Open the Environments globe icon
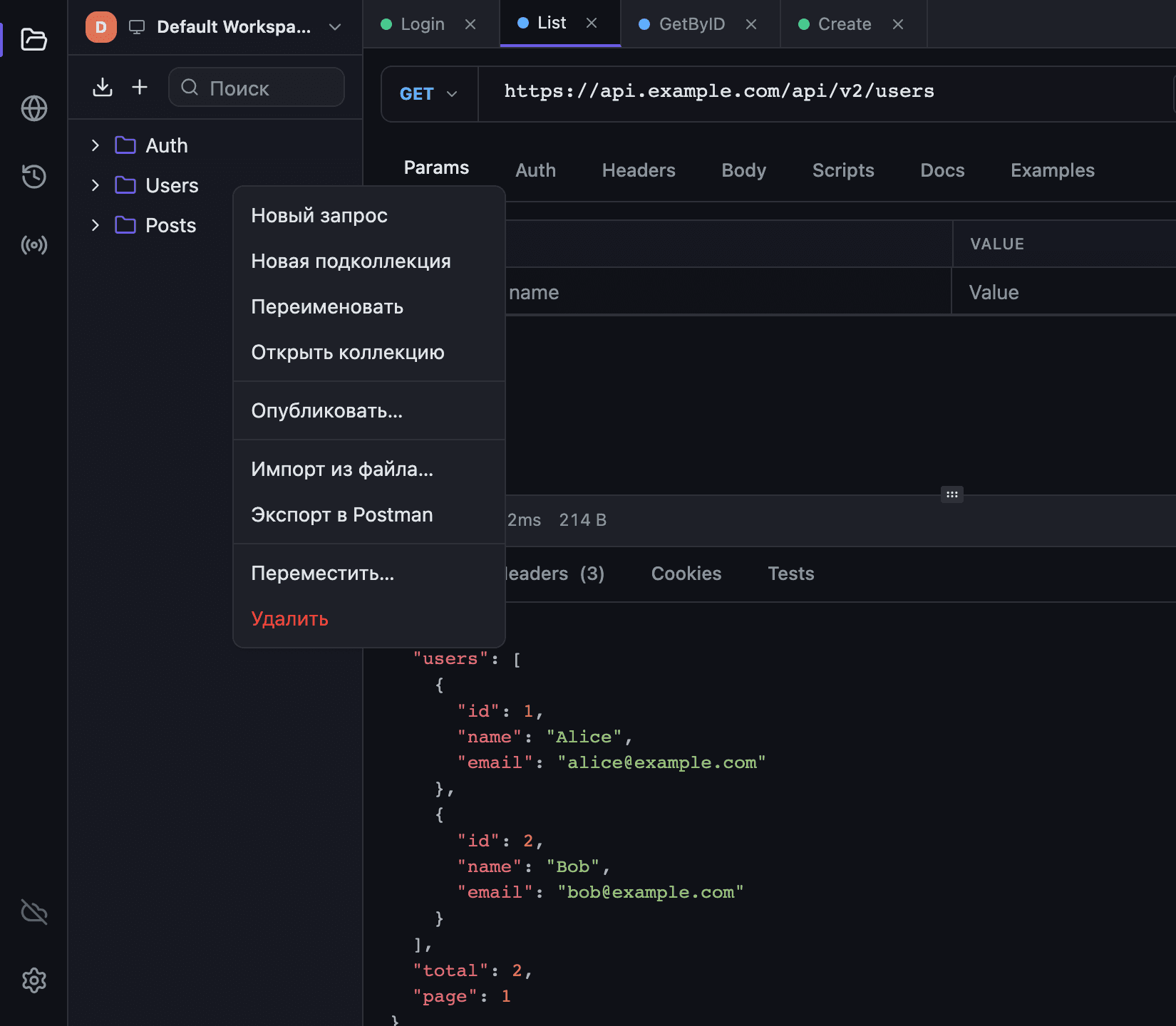 click(33, 108)
